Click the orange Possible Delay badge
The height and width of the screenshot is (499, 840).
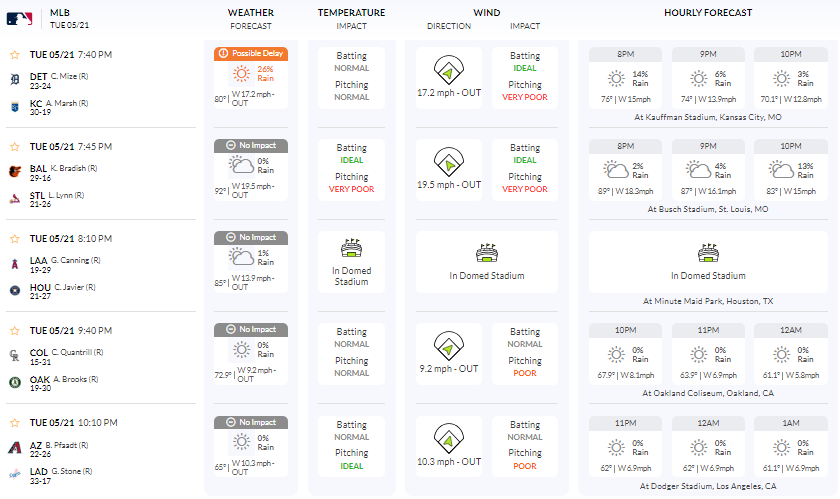(251, 53)
